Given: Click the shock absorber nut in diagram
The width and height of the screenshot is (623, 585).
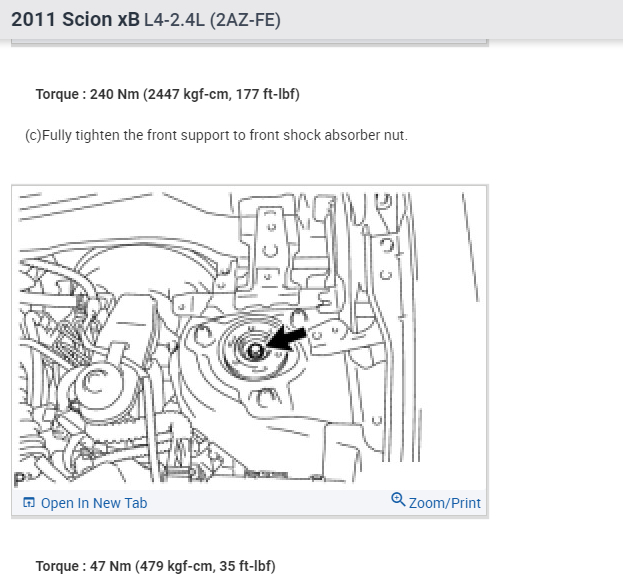Looking at the screenshot, I should pos(255,351).
